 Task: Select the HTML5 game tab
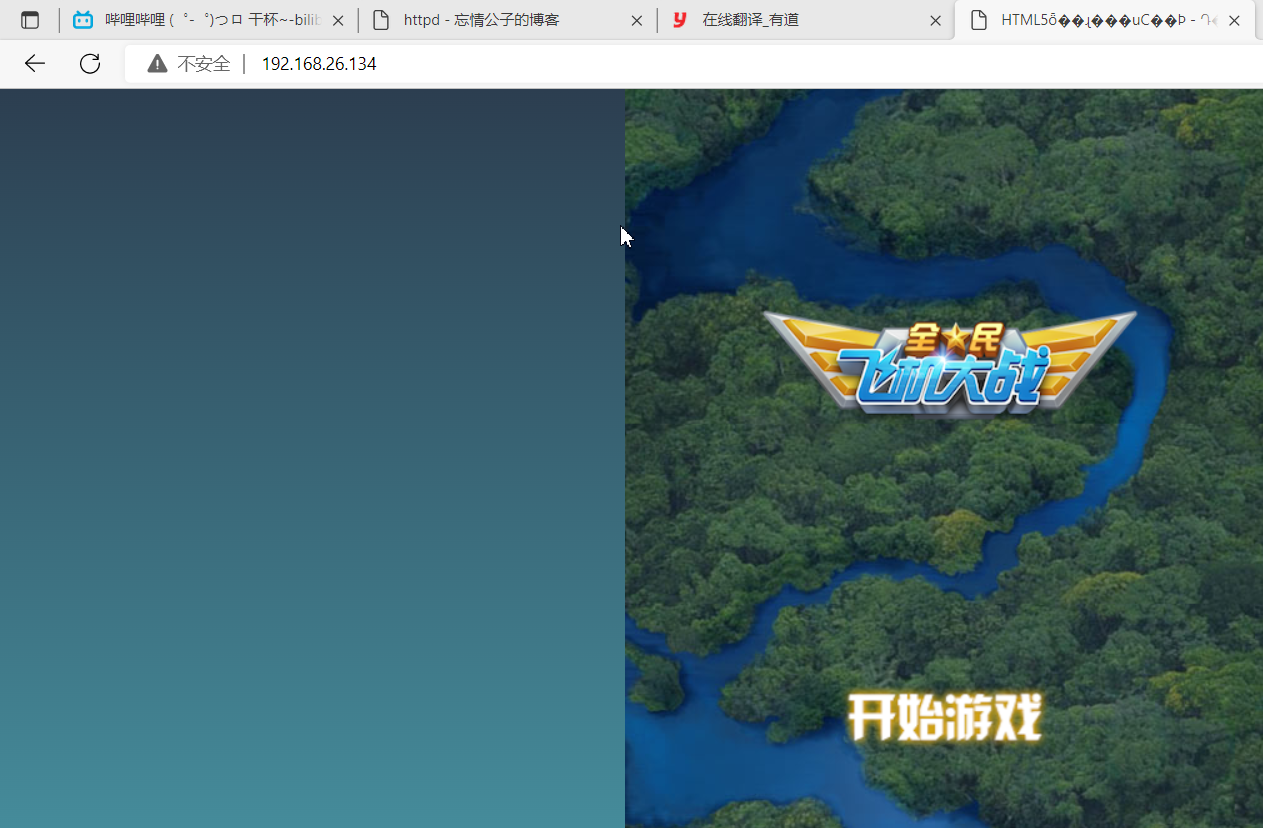[1107, 20]
